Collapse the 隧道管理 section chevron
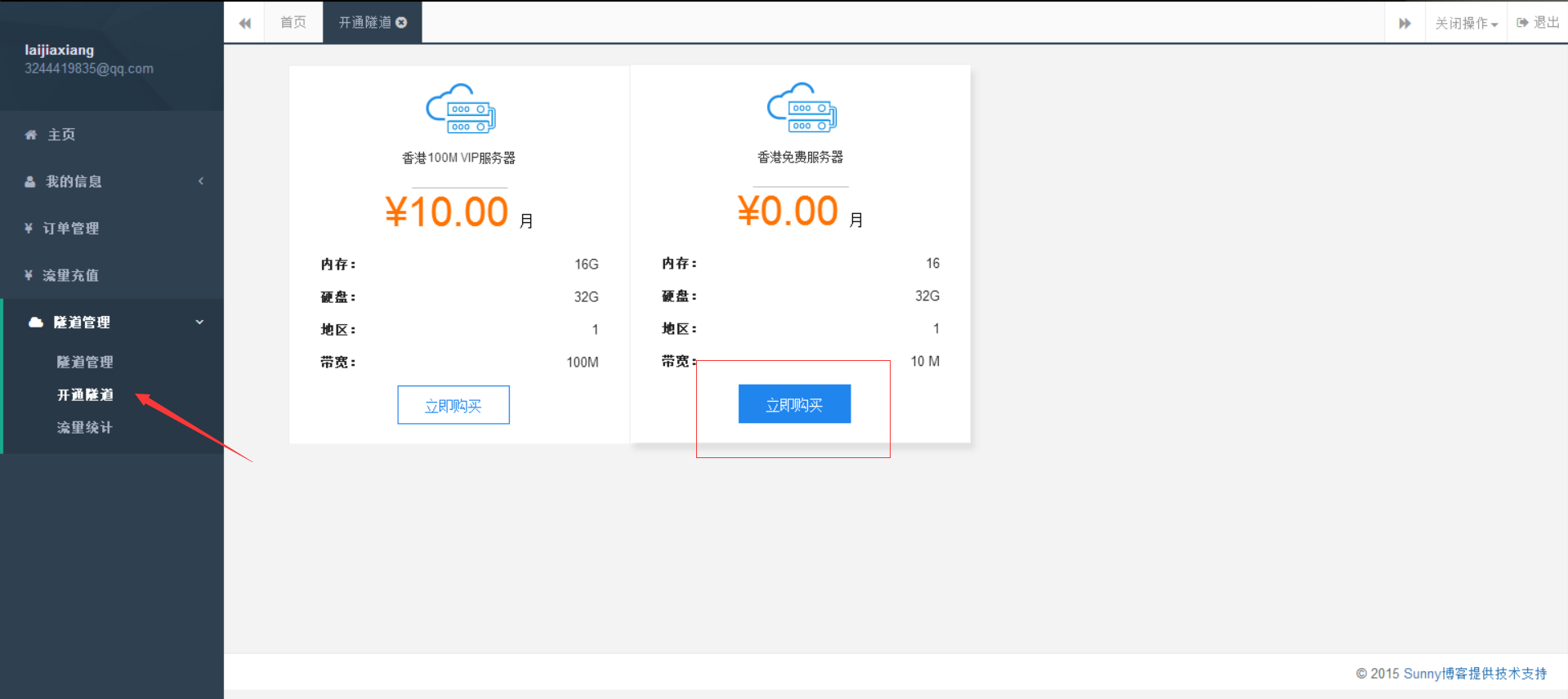 (199, 323)
